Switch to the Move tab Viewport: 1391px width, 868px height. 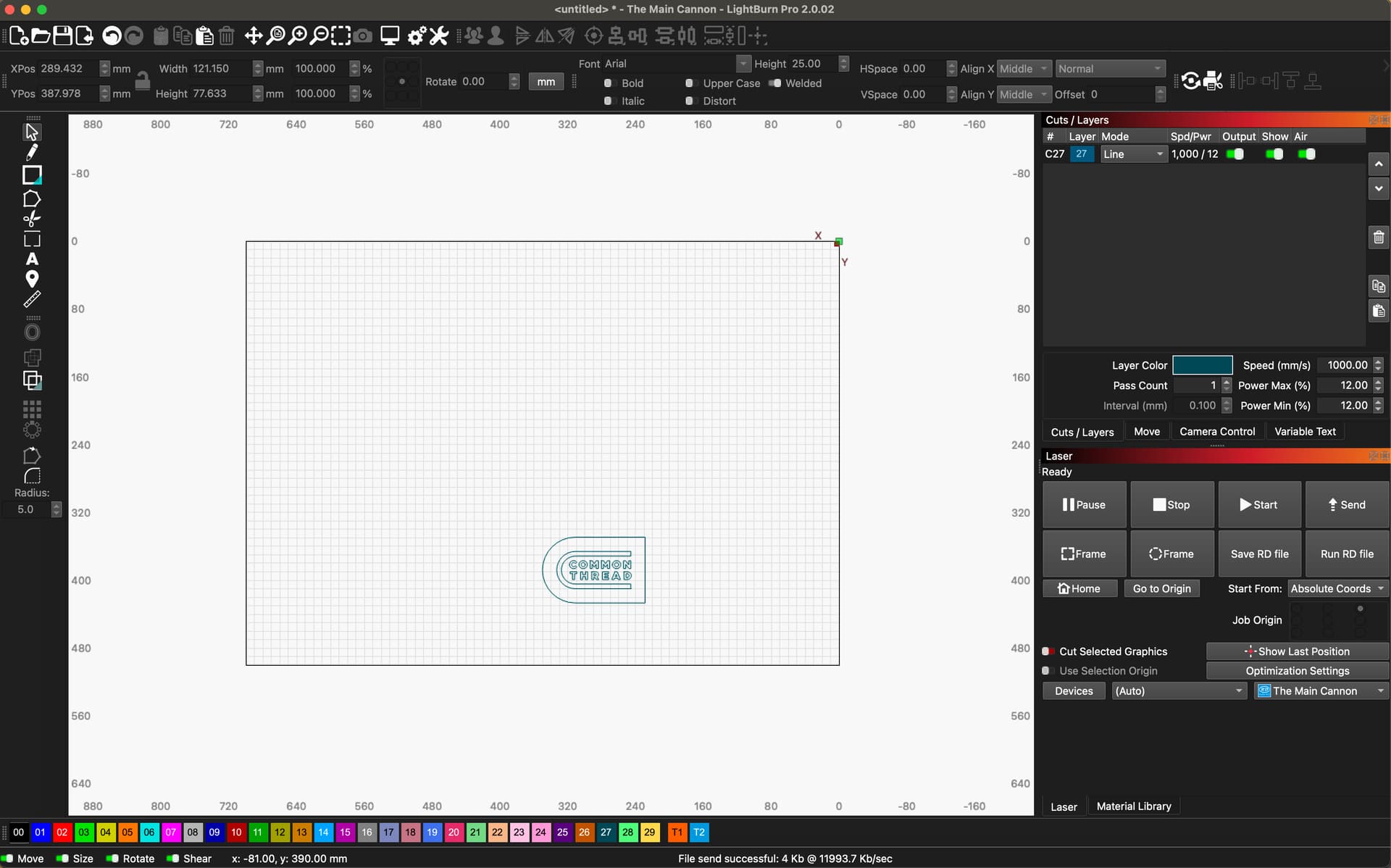click(x=1146, y=432)
